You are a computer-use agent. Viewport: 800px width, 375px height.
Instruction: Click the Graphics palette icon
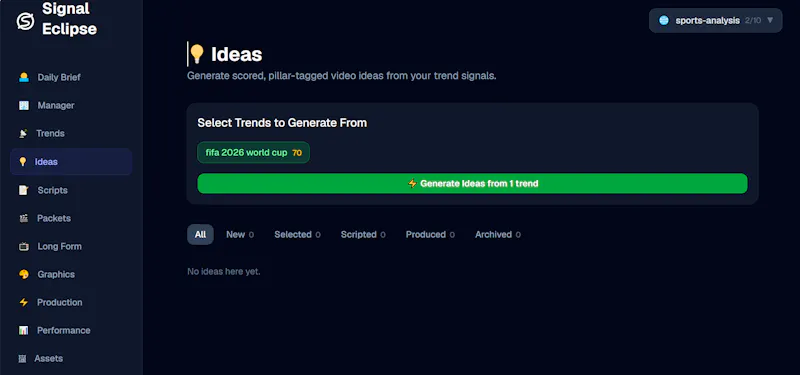(23, 274)
